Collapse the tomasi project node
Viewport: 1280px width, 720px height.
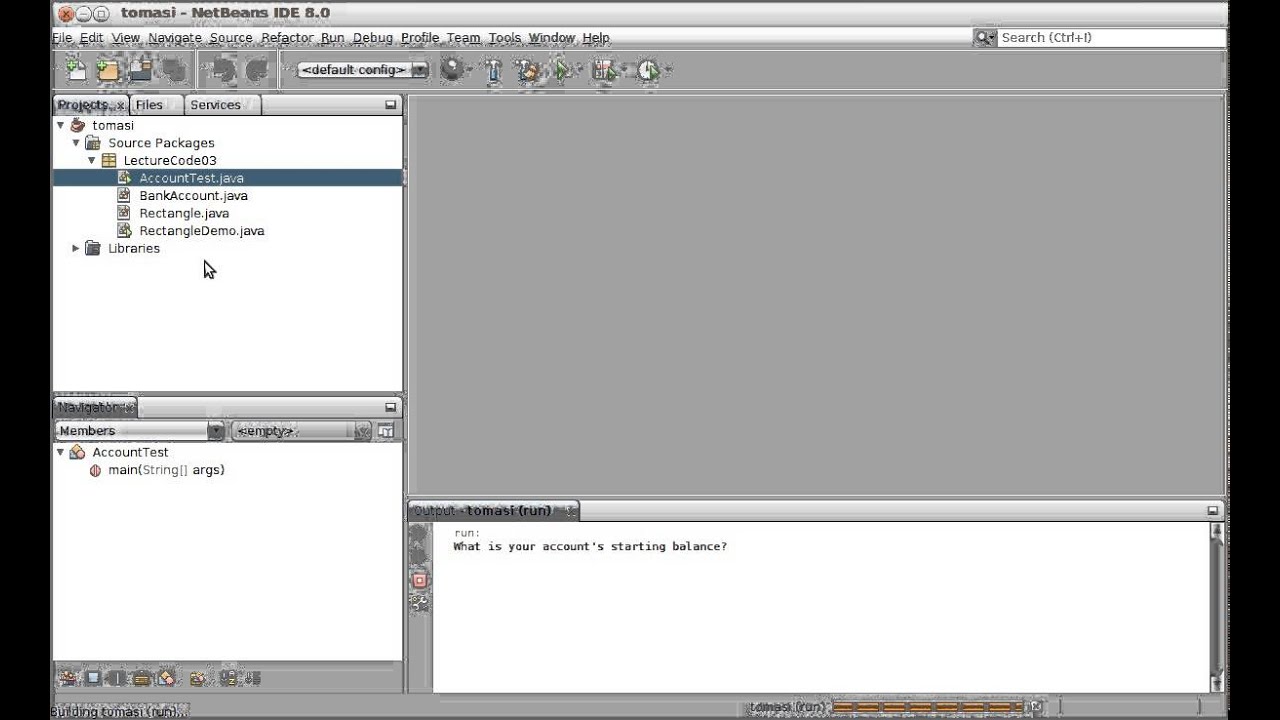click(x=60, y=125)
